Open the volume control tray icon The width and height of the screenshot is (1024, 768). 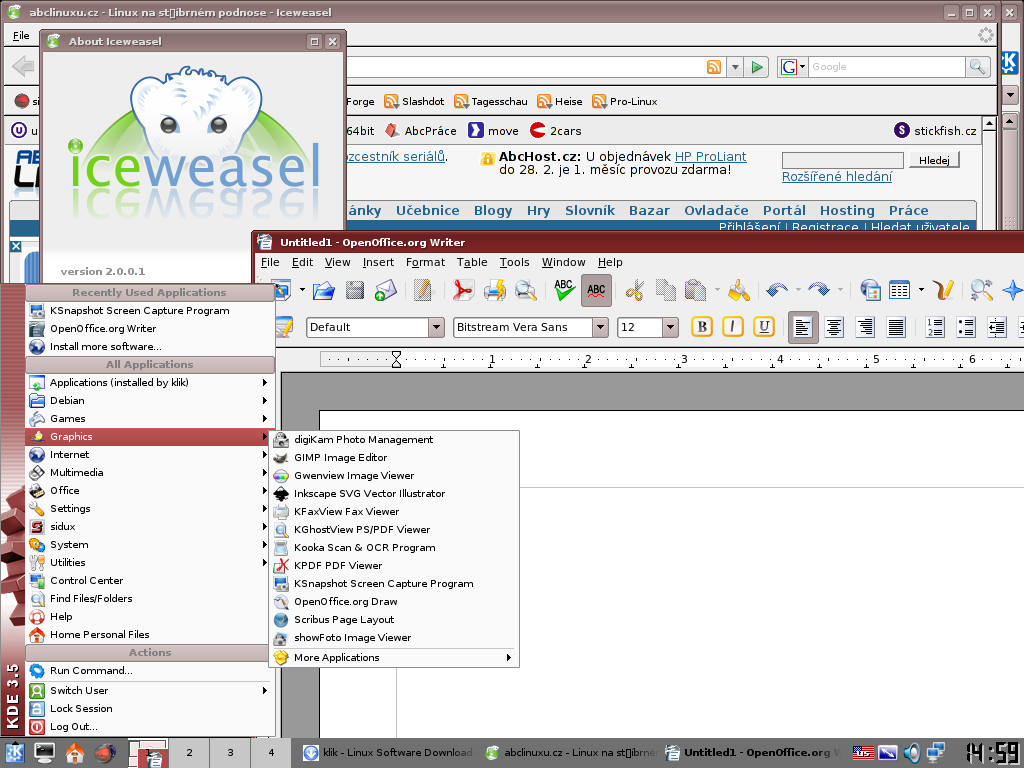coord(912,753)
